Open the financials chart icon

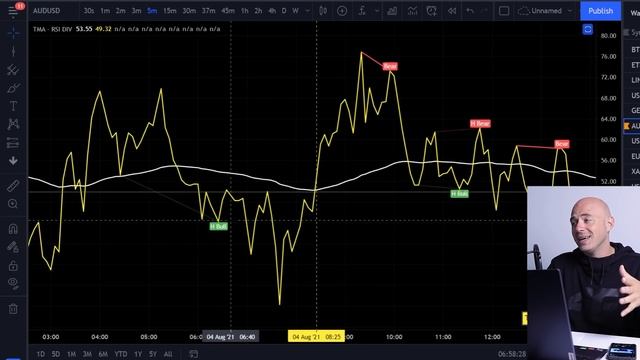point(392,11)
